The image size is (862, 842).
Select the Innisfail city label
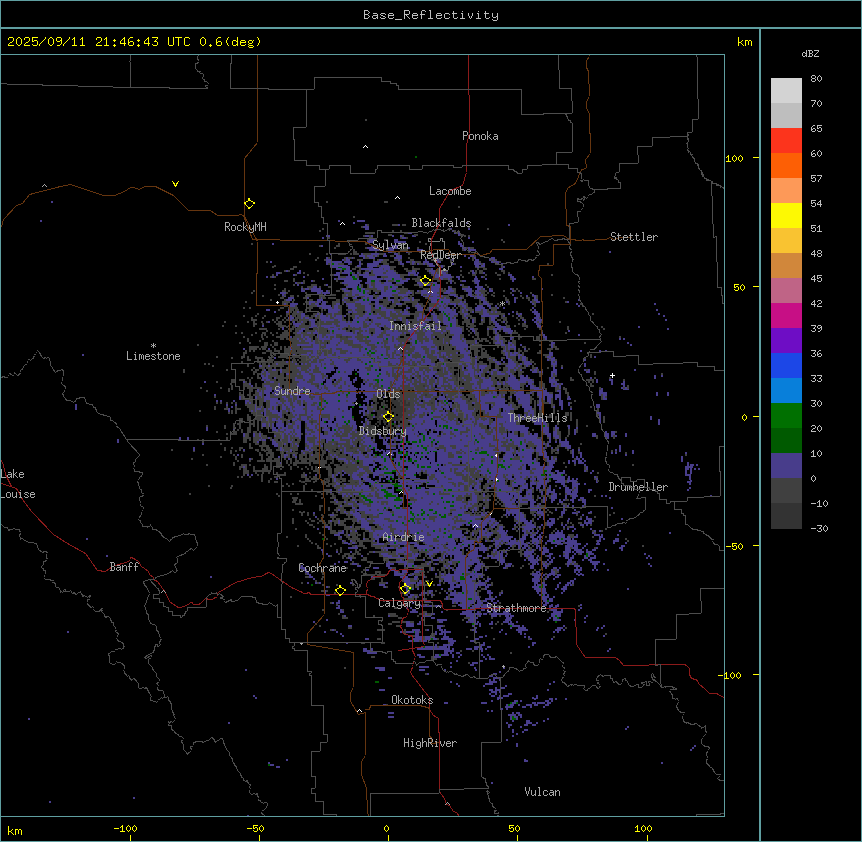[415, 326]
